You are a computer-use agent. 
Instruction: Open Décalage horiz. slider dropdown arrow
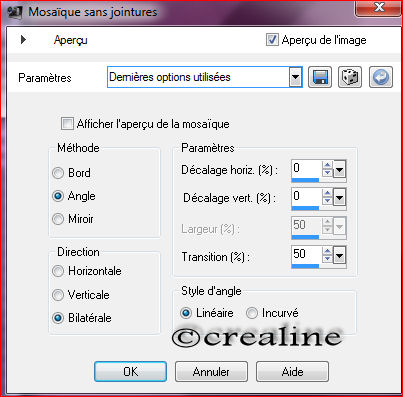tap(340, 170)
